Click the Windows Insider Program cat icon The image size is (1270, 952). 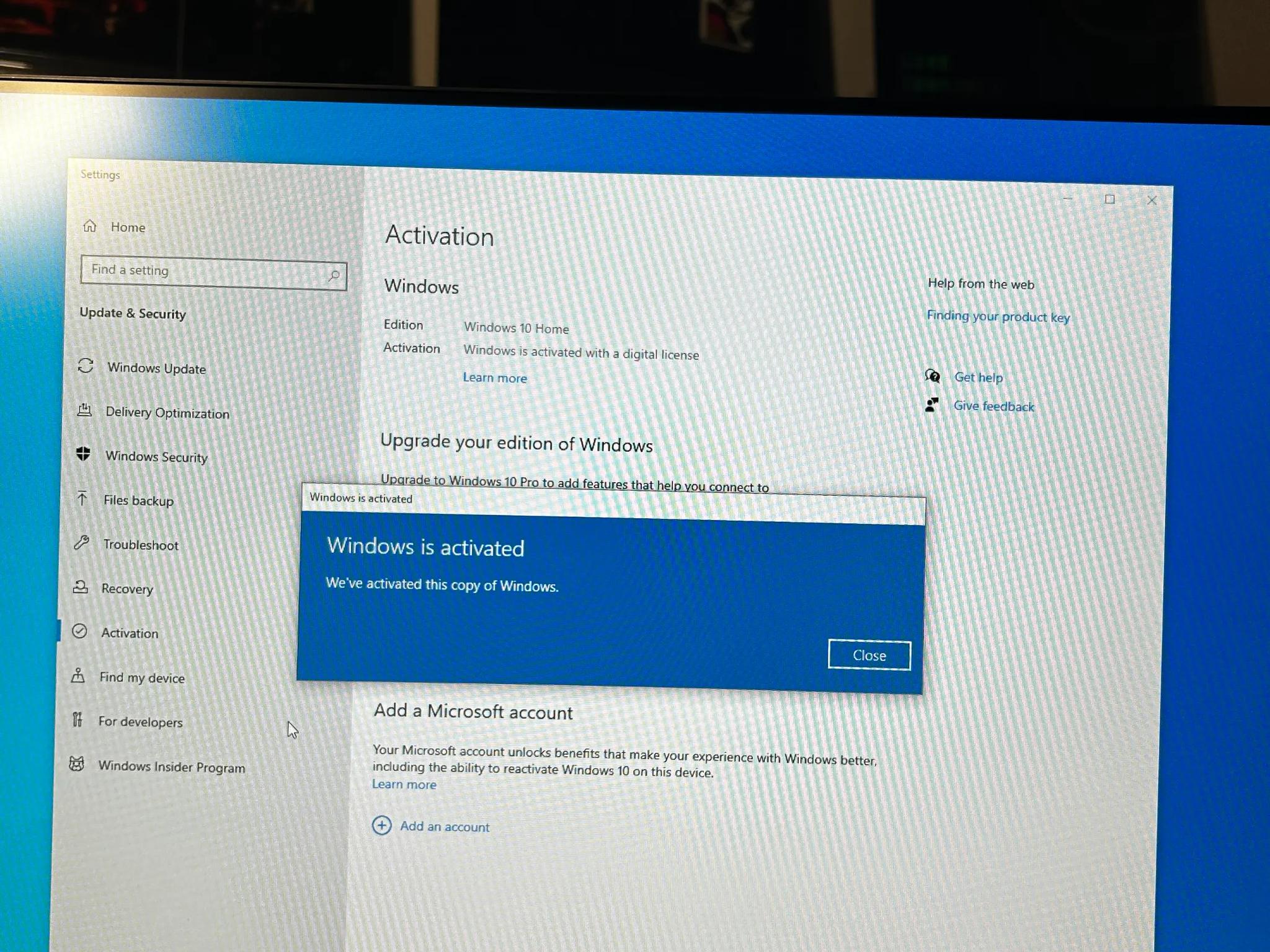(76, 764)
